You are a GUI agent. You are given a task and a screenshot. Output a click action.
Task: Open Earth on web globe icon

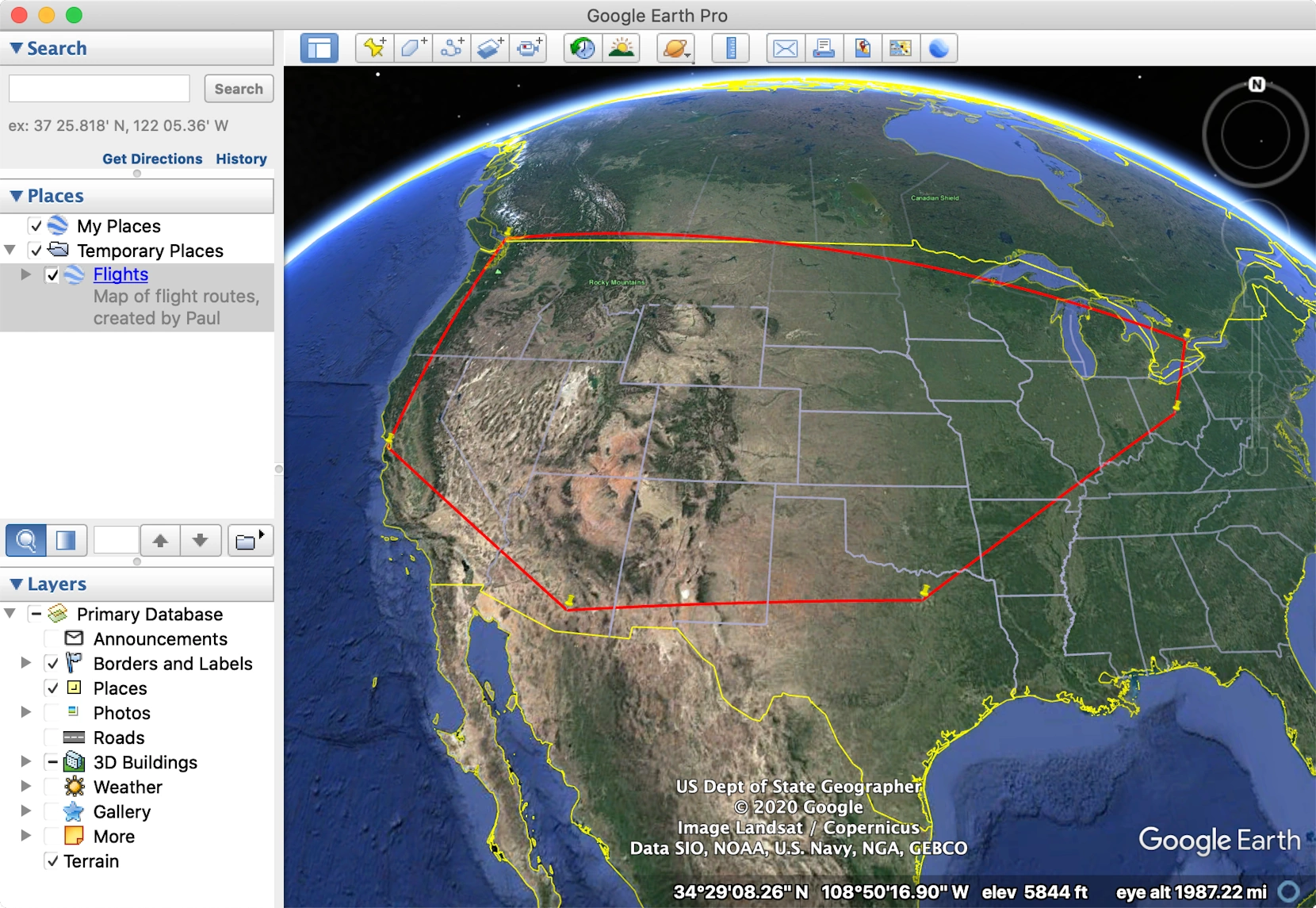[x=939, y=48]
